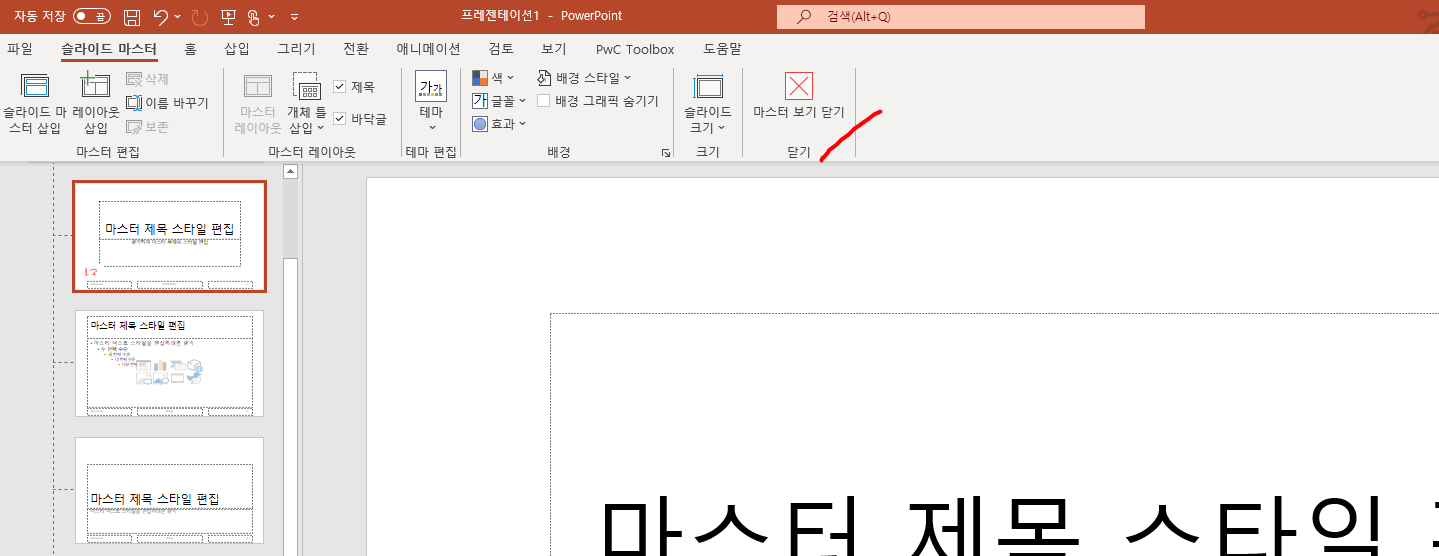The height and width of the screenshot is (556, 1439).
Task: Open the 그리기 tab
Action: [x=296, y=49]
